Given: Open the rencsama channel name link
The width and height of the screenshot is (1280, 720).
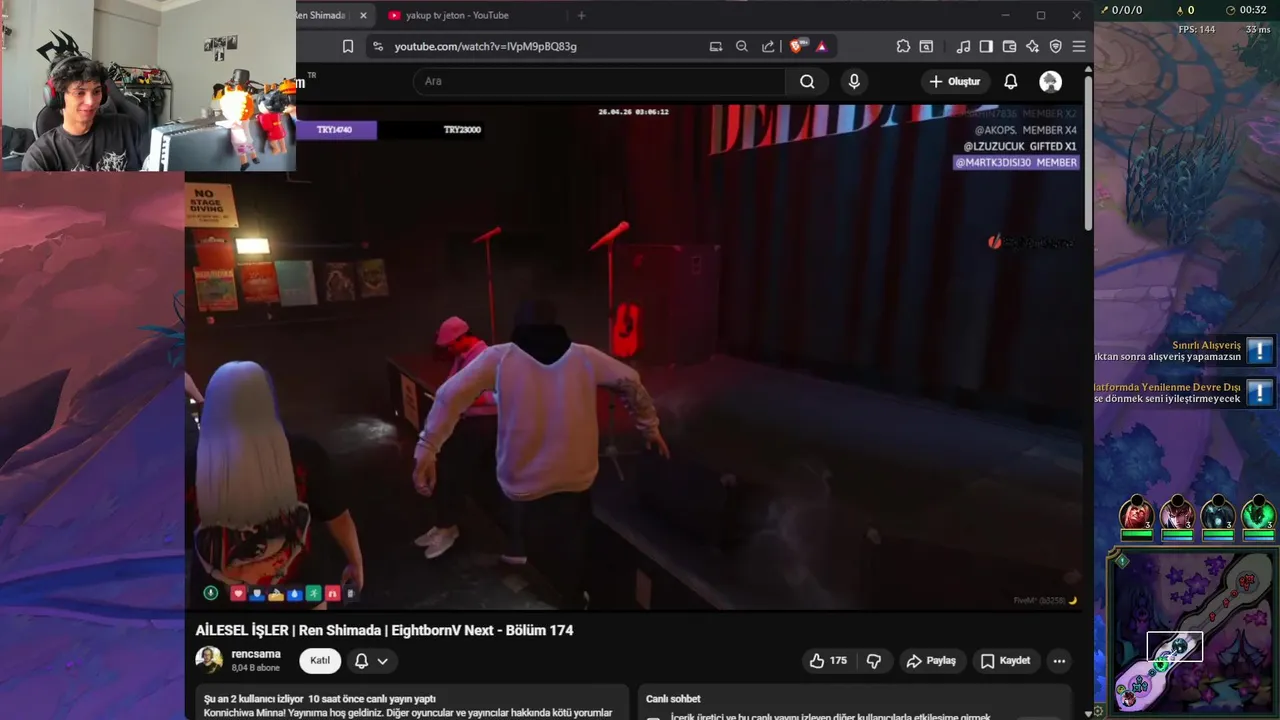Looking at the screenshot, I should click(x=256, y=654).
